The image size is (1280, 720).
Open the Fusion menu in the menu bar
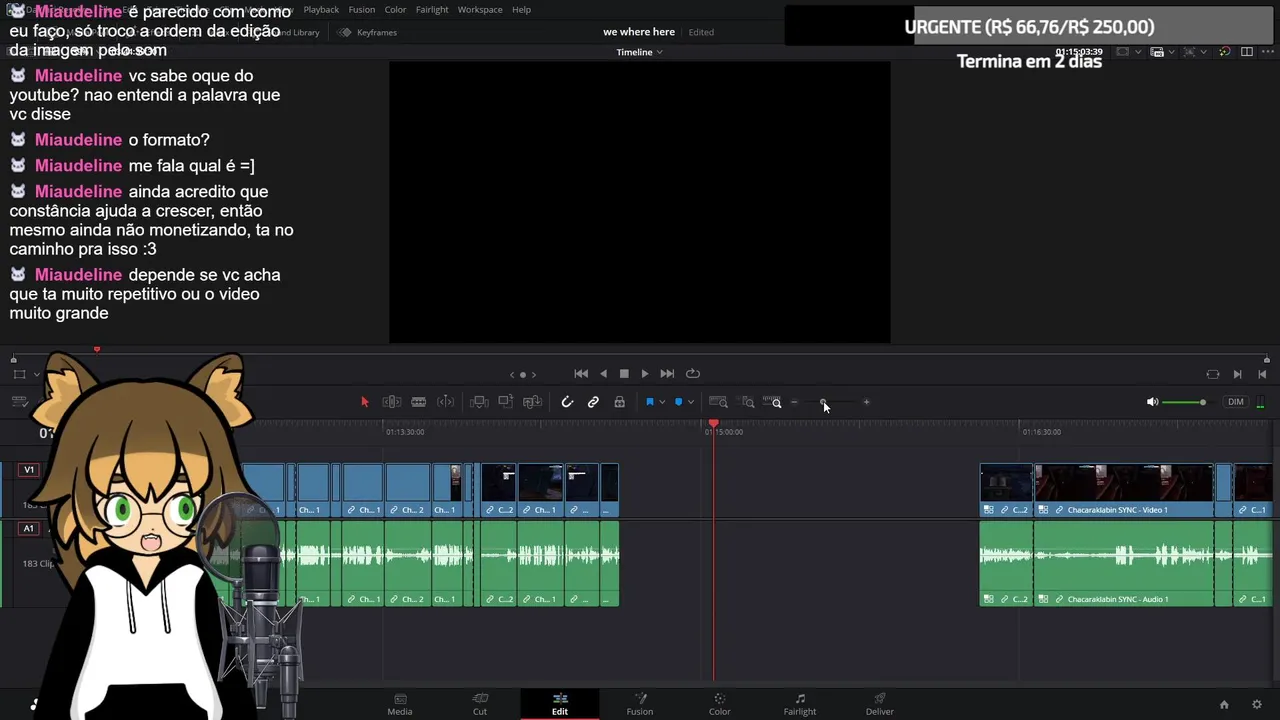tap(362, 9)
